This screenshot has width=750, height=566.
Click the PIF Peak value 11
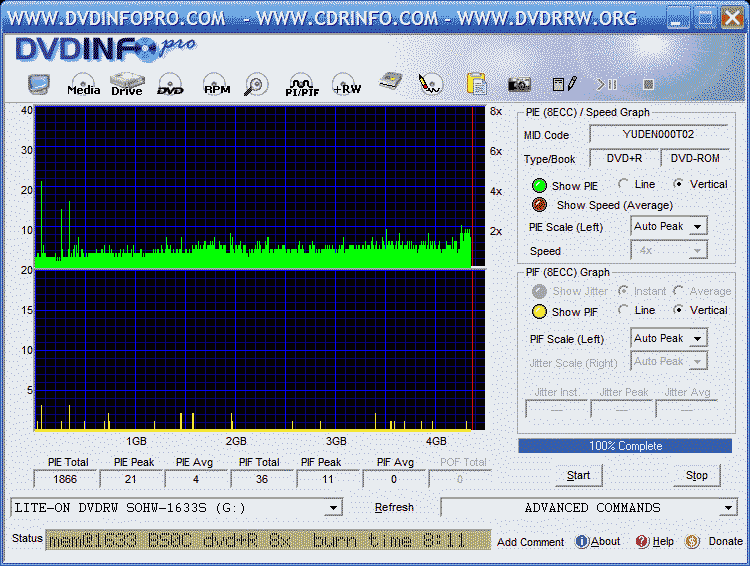(x=328, y=479)
